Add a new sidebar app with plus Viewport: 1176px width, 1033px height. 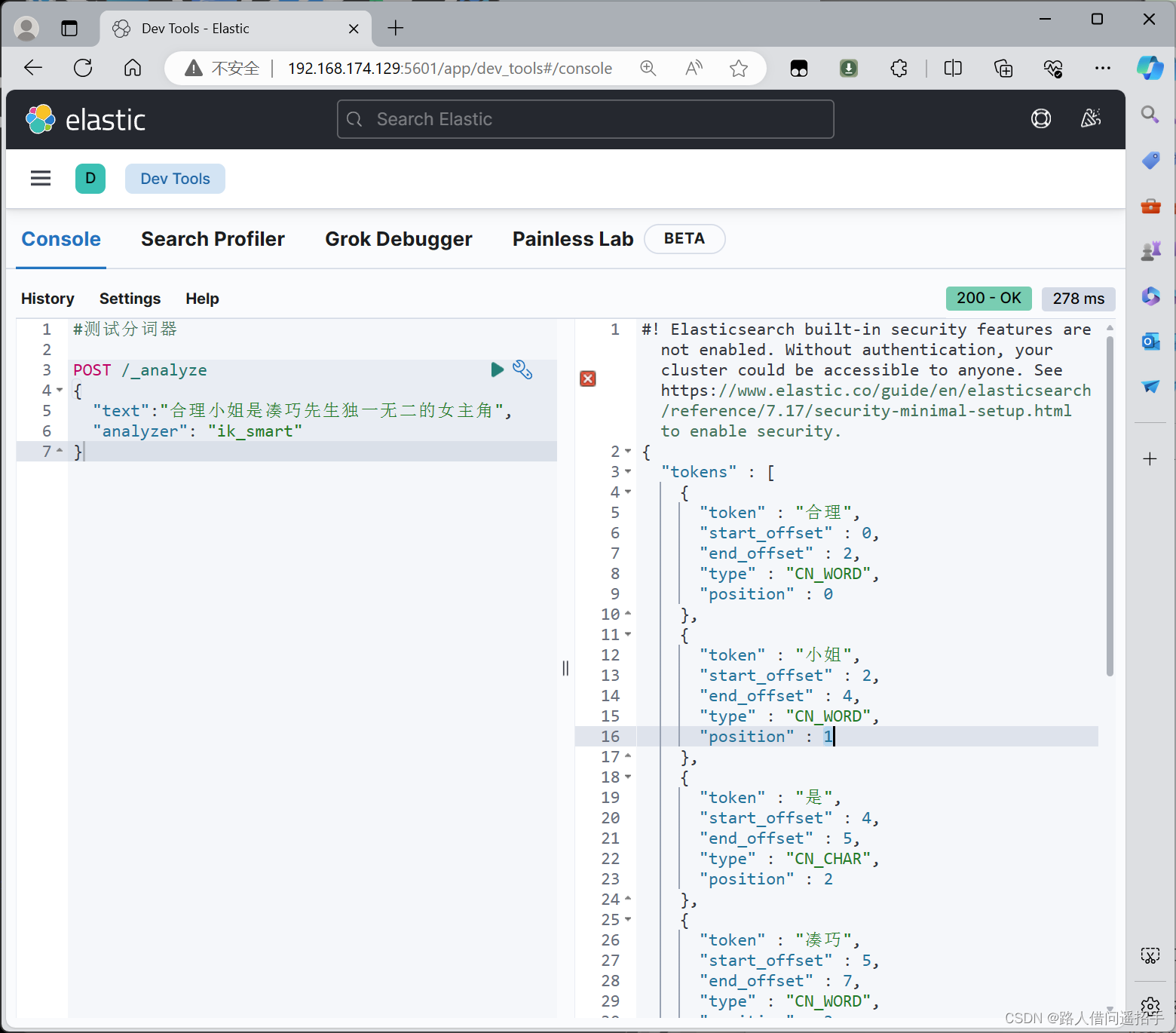coord(1150,459)
